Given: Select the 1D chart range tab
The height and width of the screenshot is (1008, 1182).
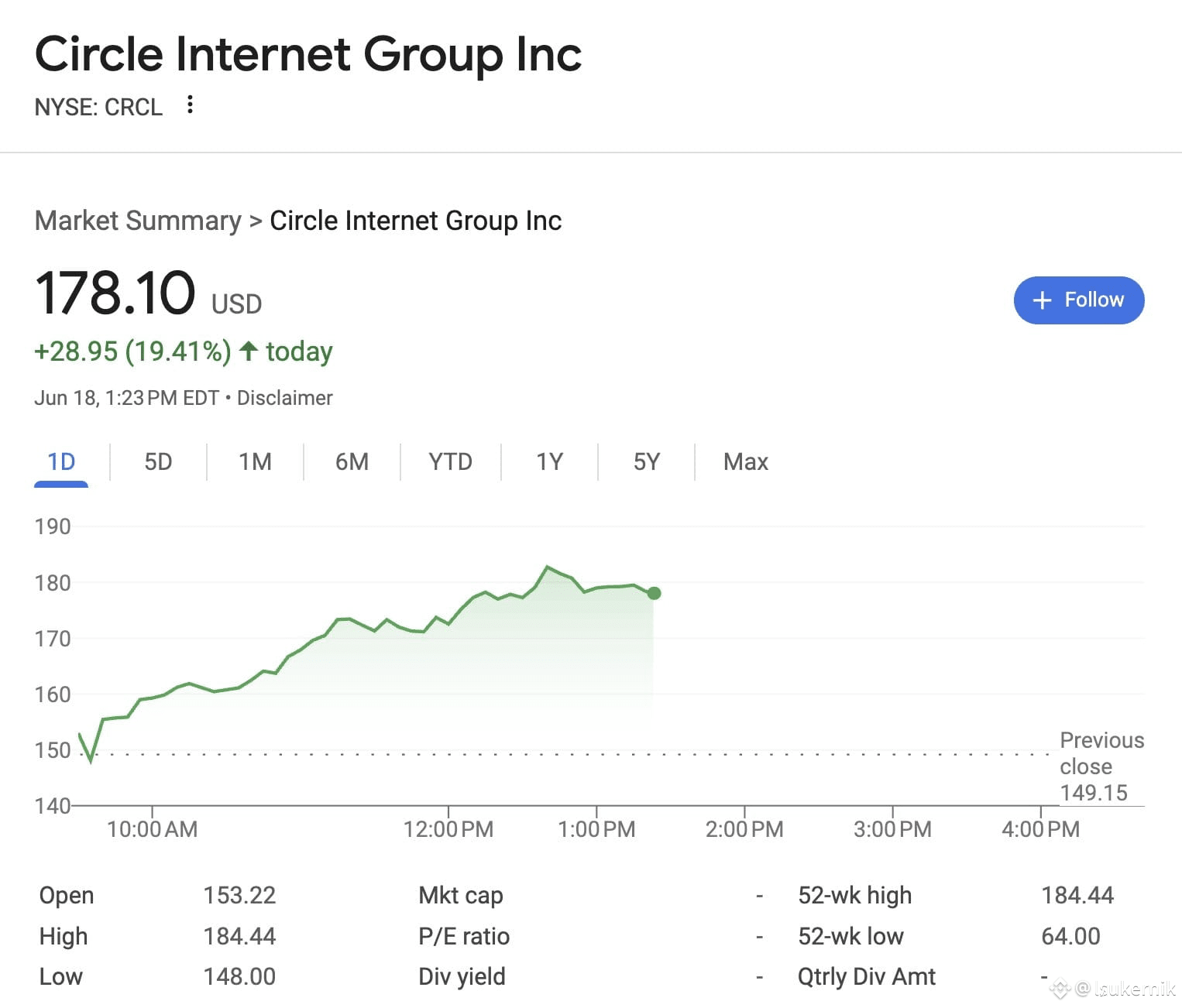Looking at the screenshot, I should (x=61, y=462).
